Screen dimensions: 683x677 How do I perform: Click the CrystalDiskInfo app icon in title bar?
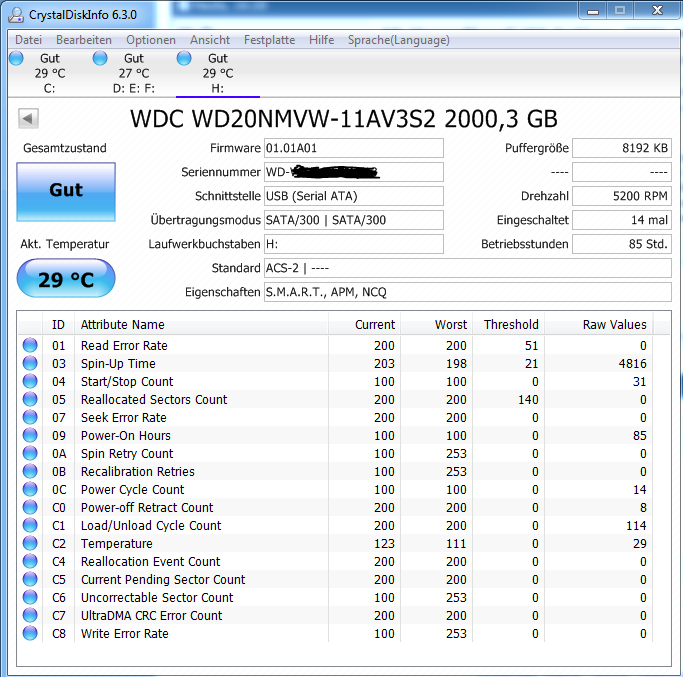click(x=16, y=14)
